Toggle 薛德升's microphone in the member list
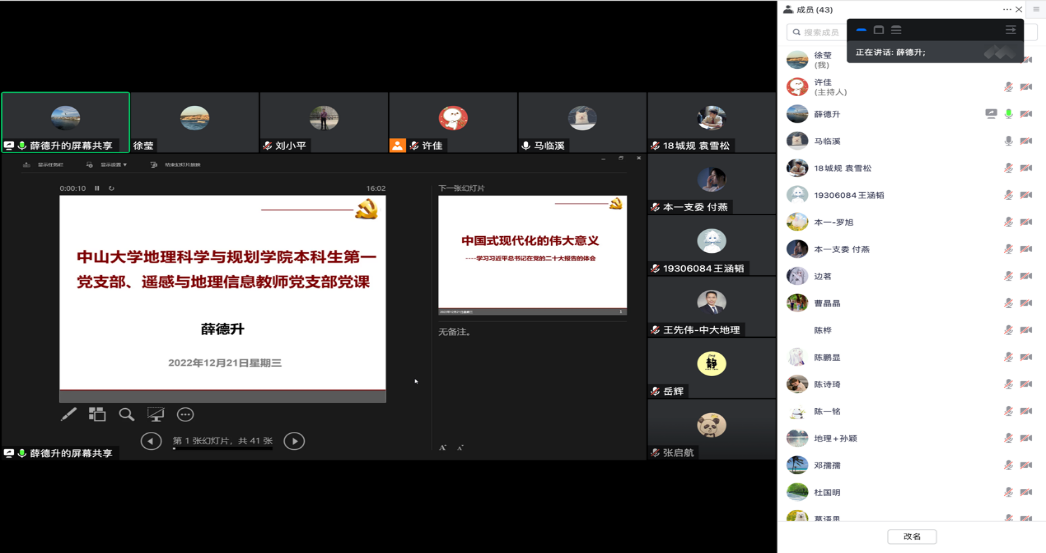The width and height of the screenshot is (1046, 553). click(x=1008, y=114)
